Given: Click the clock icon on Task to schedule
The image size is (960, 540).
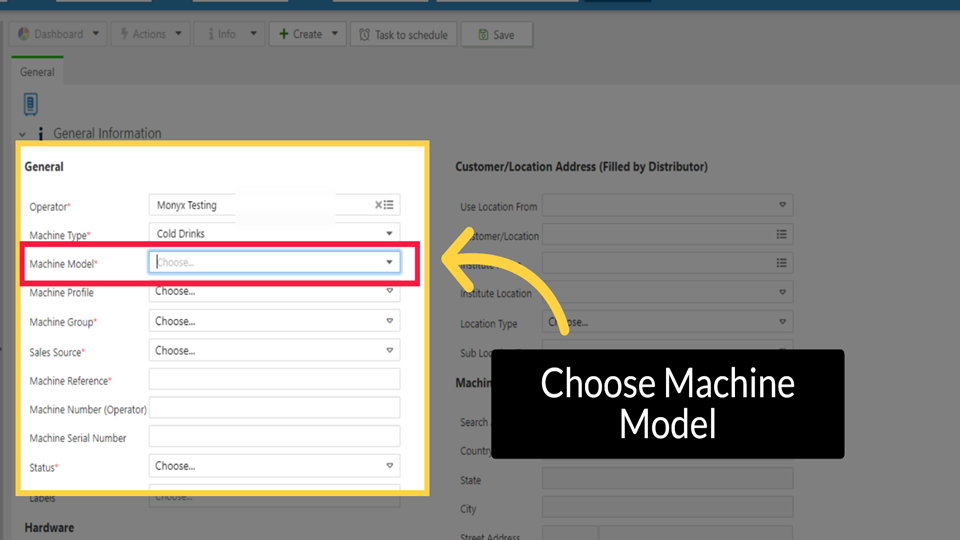Looking at the screenshot, I should pyautogui.click(x=364, y=34).
